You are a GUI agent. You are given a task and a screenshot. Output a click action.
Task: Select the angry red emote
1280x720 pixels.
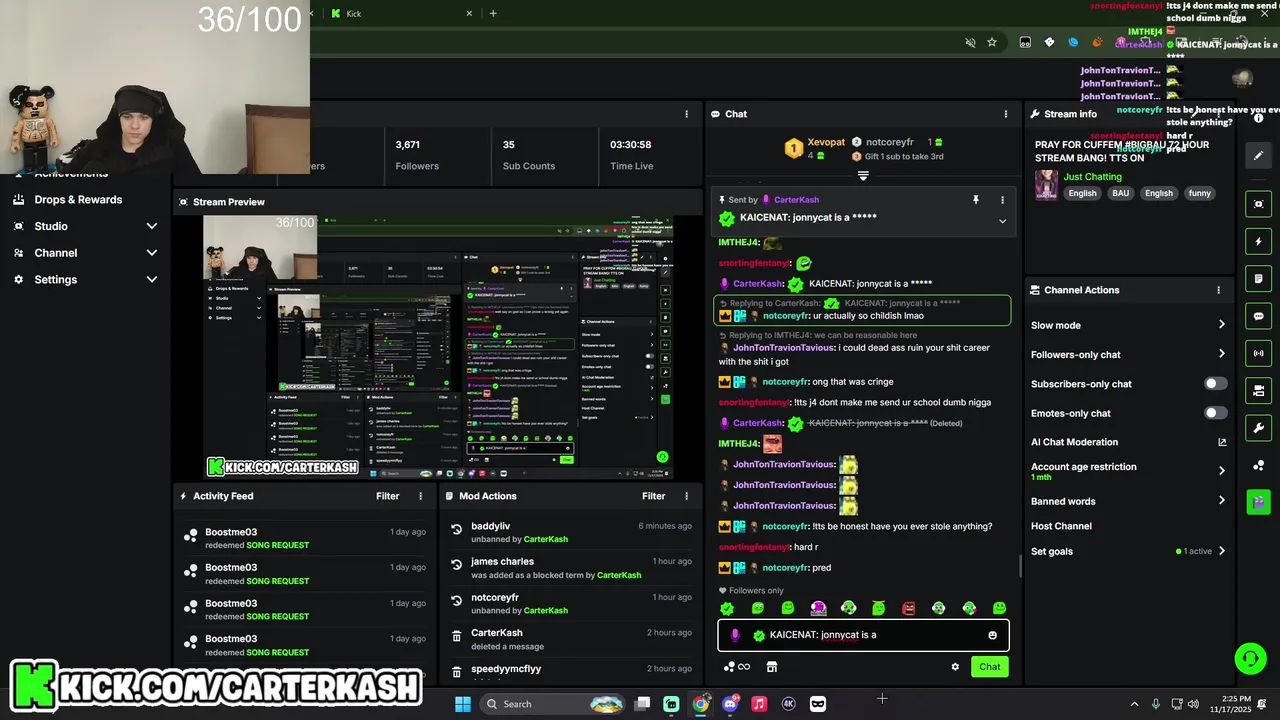pyautogui.click(x=909, y=608)
